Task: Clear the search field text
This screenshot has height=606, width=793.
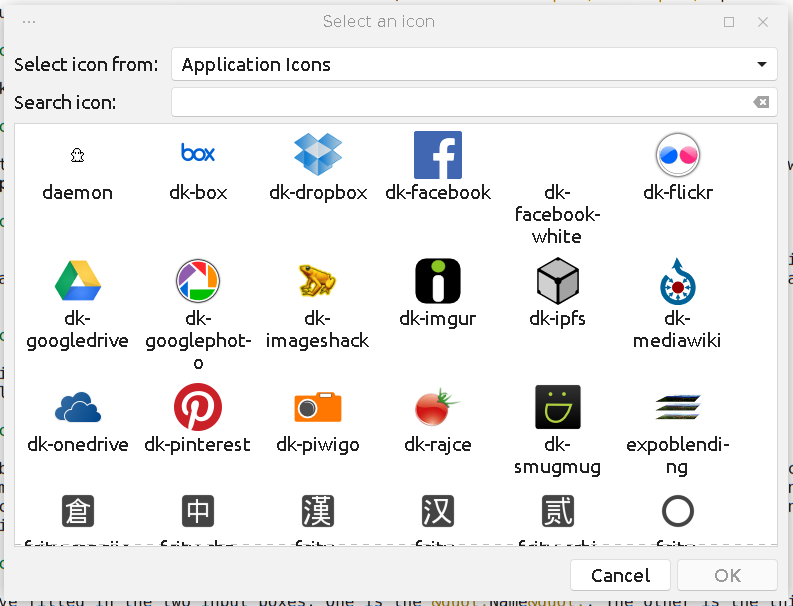Action: pos(761,102)
